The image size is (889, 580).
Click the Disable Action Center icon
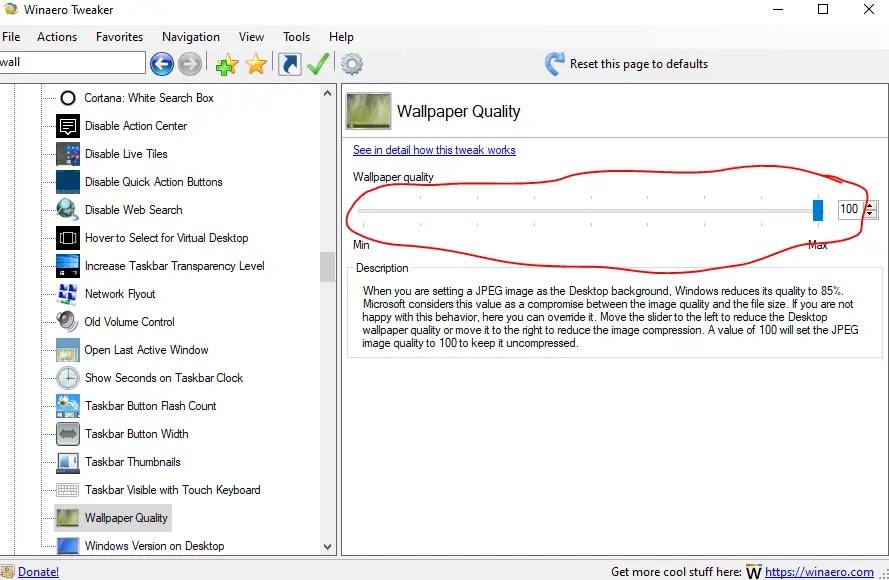pyautogui.click(x=68, y=126)
